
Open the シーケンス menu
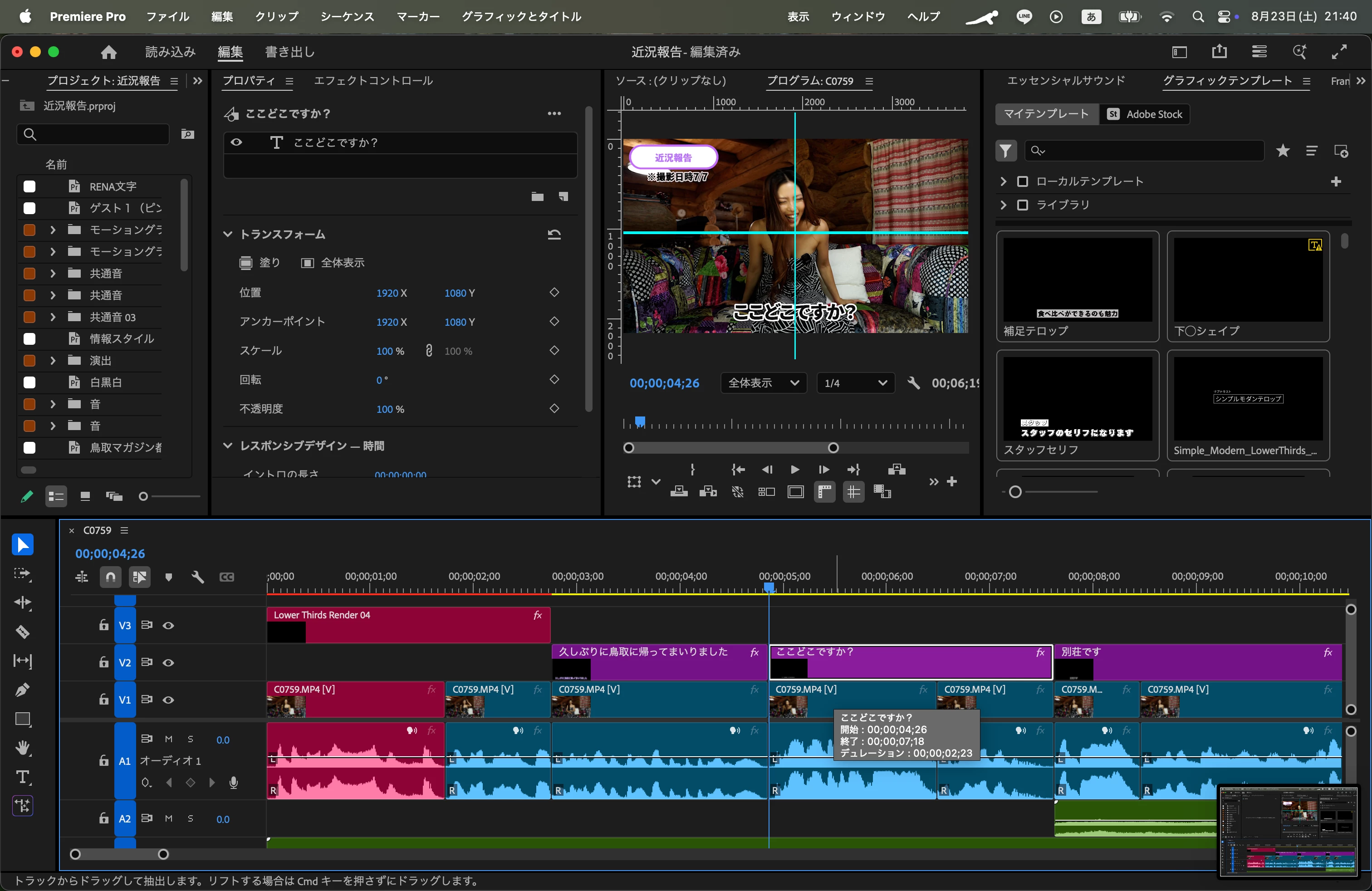[x=347, y=17]
